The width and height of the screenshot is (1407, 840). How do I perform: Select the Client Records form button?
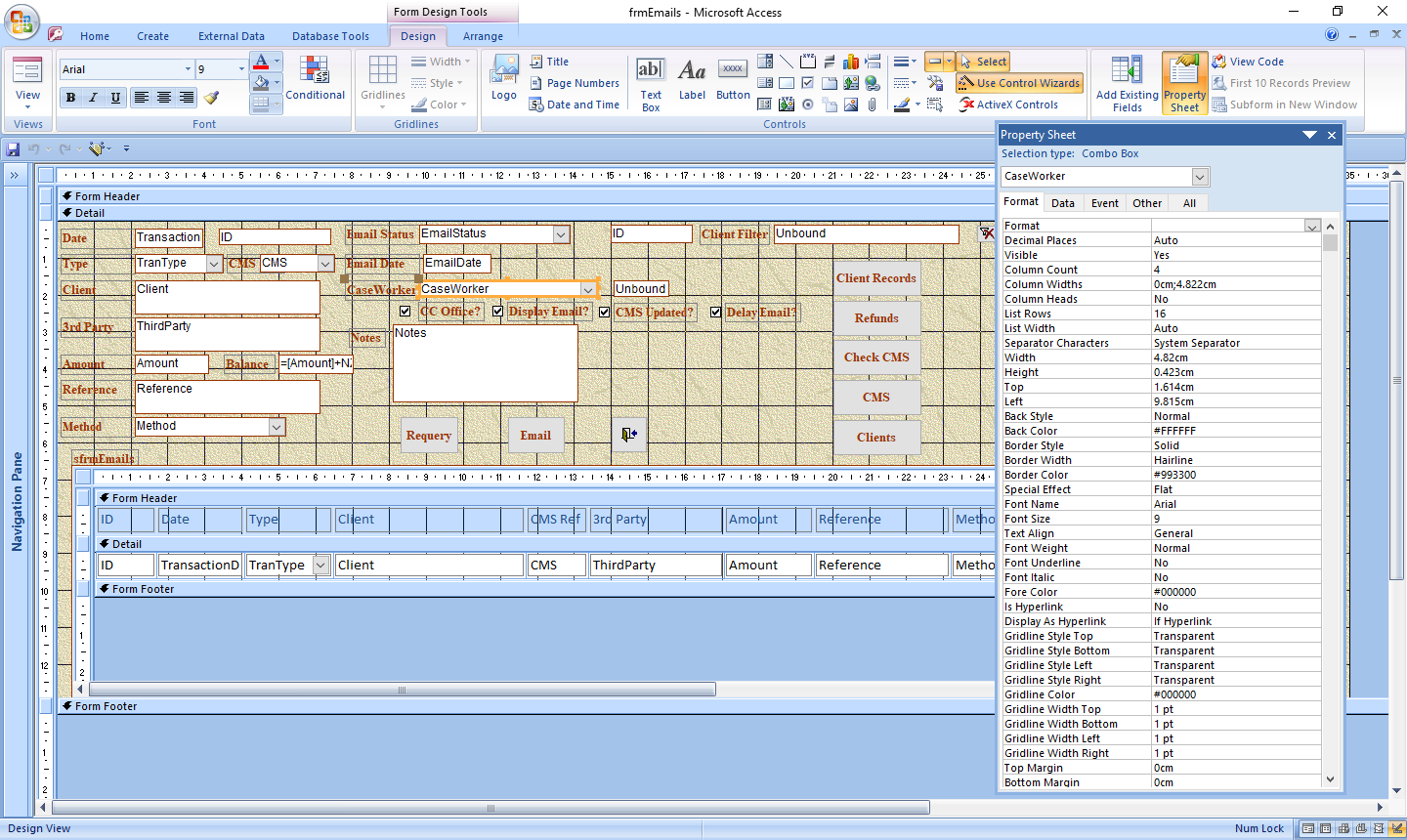(x=876, y=278)
